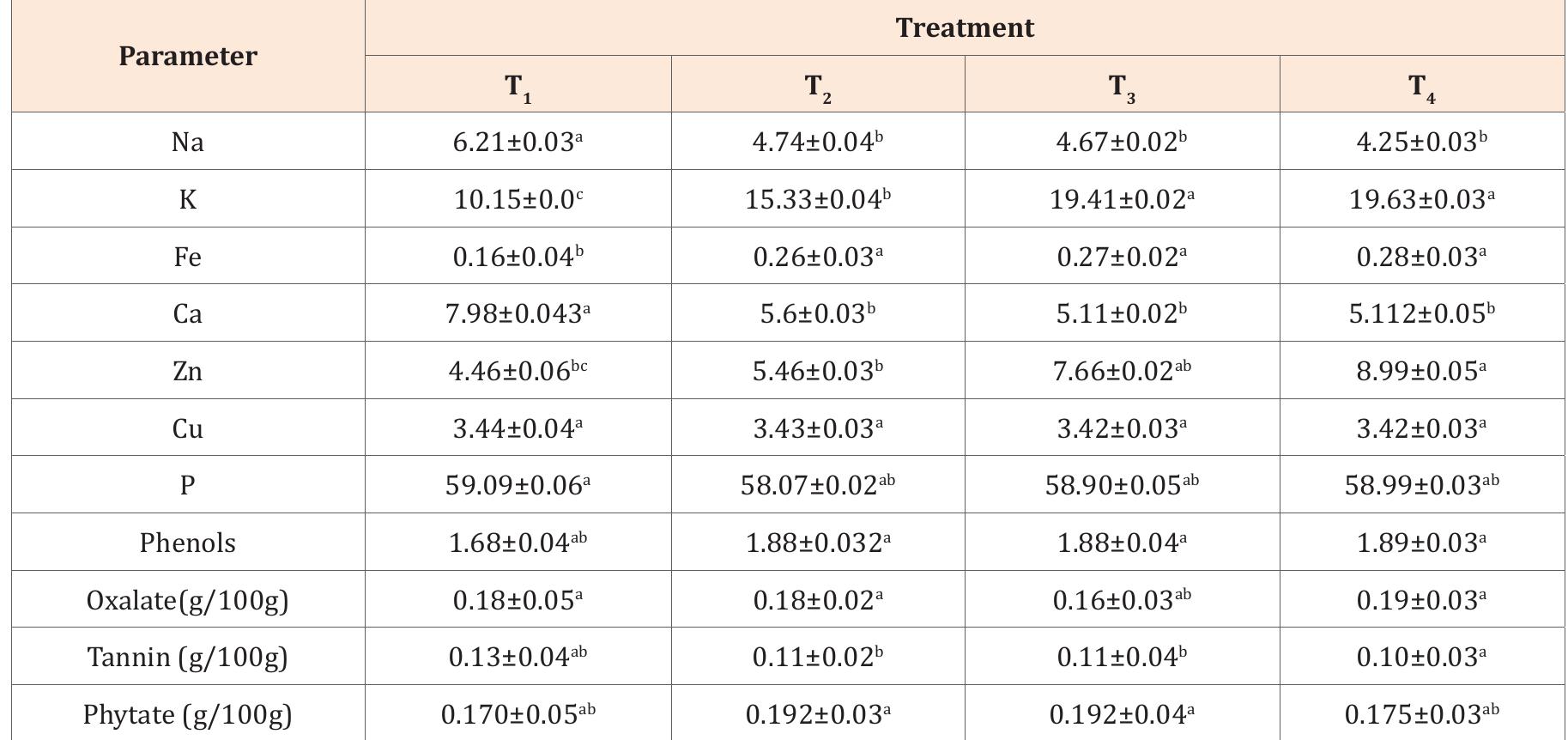Image resolution: width=1568 pixels, height=740 pixels.
Task: Click the Tannin (g/100g) cell
Action: click(x=187, y=657)
